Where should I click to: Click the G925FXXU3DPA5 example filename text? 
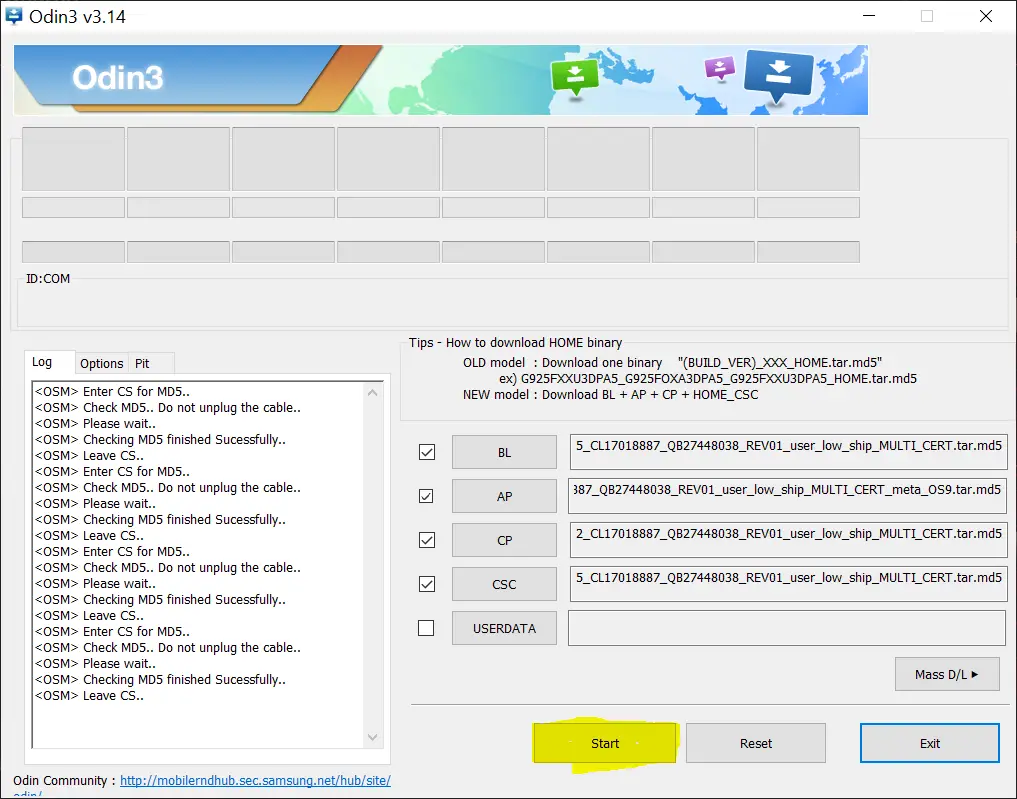(x=719, y=378)
